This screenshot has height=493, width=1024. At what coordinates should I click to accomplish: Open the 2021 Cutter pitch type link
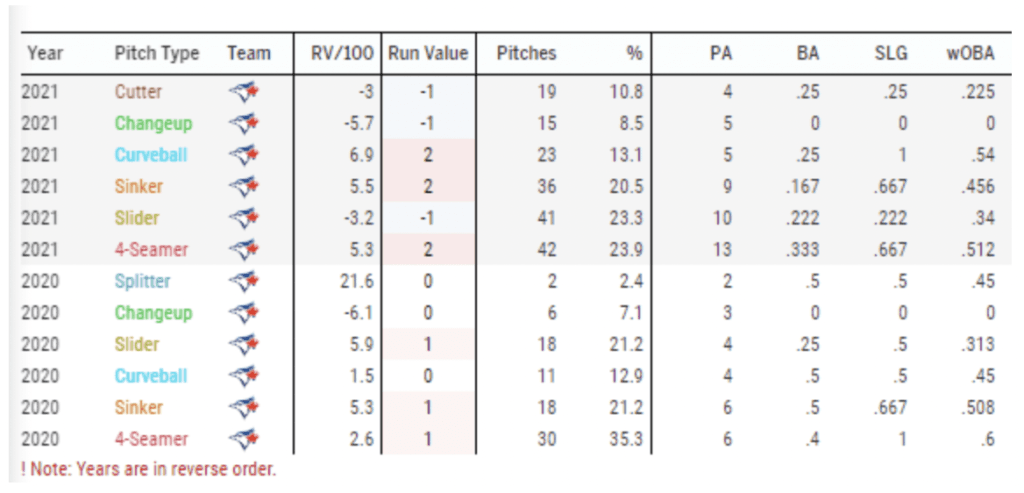pos(138,92)
